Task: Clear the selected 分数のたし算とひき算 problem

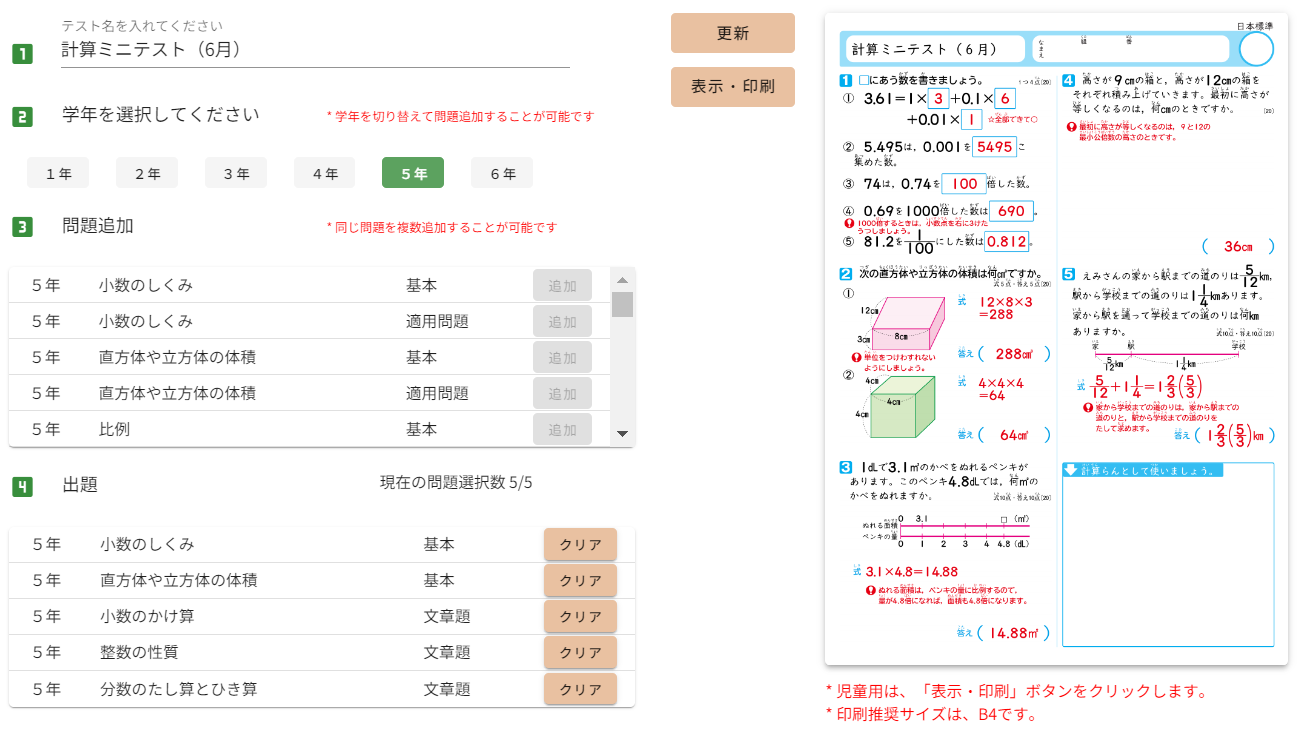Action: pyautogui.click(x=580, y=689)
